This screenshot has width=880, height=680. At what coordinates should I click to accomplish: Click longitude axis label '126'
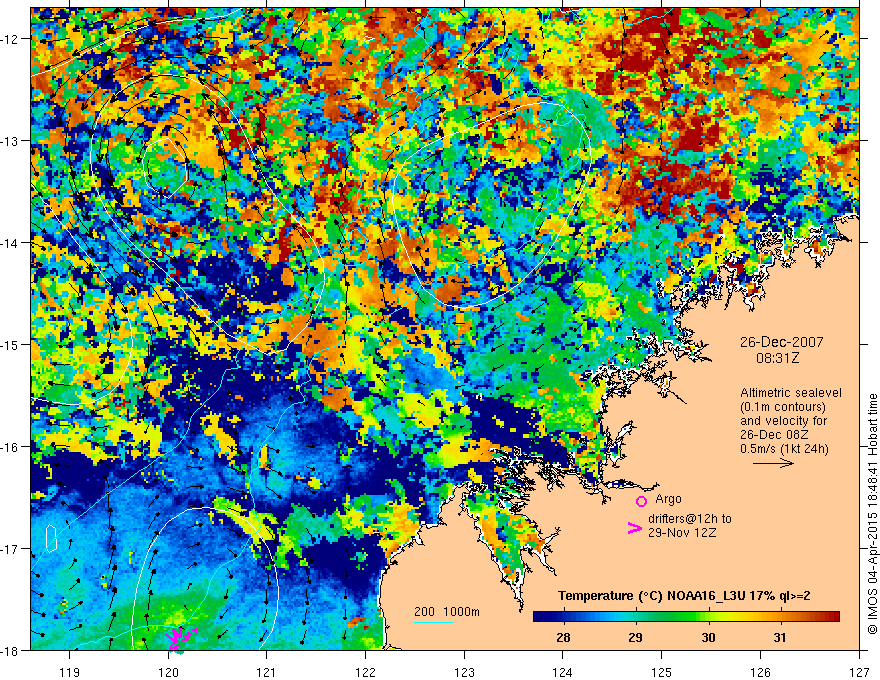tap(760, 672)
